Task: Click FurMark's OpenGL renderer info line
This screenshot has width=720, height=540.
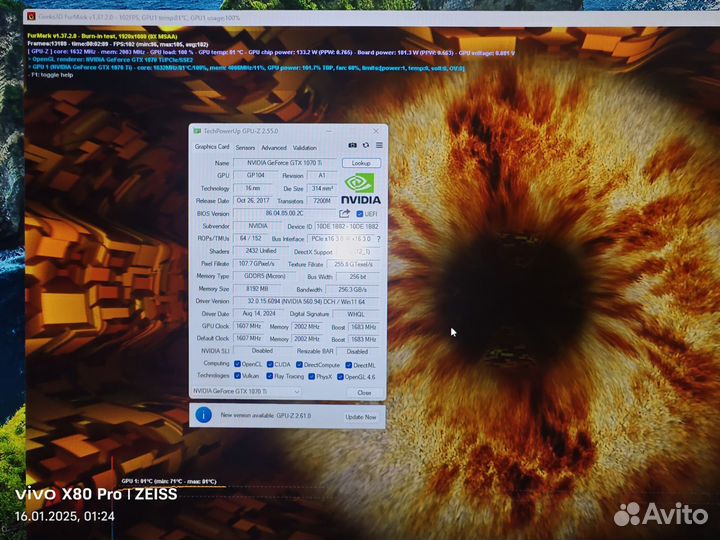Action: 112,60
